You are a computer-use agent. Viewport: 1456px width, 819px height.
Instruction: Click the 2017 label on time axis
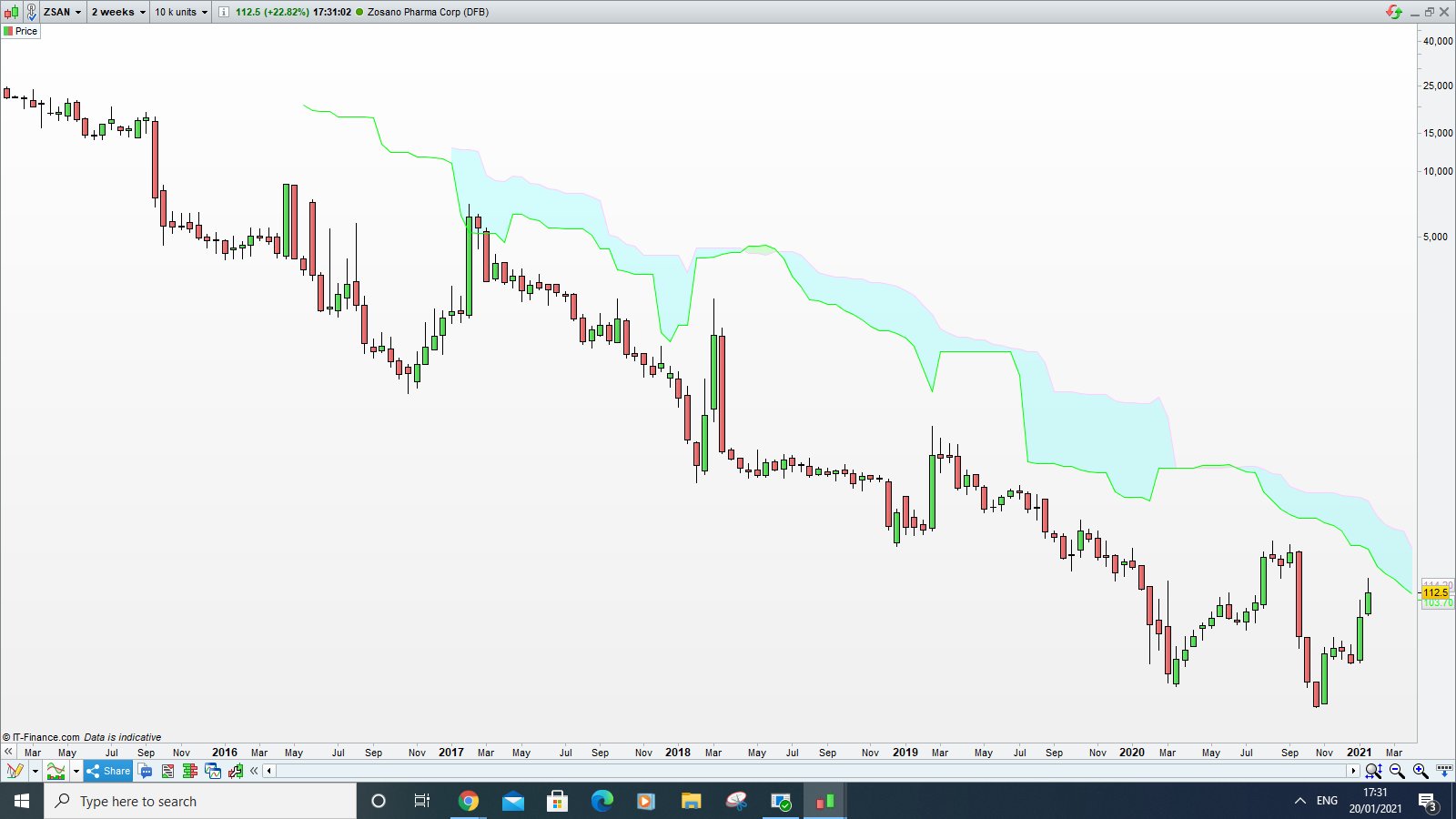(x=450, y=753)
